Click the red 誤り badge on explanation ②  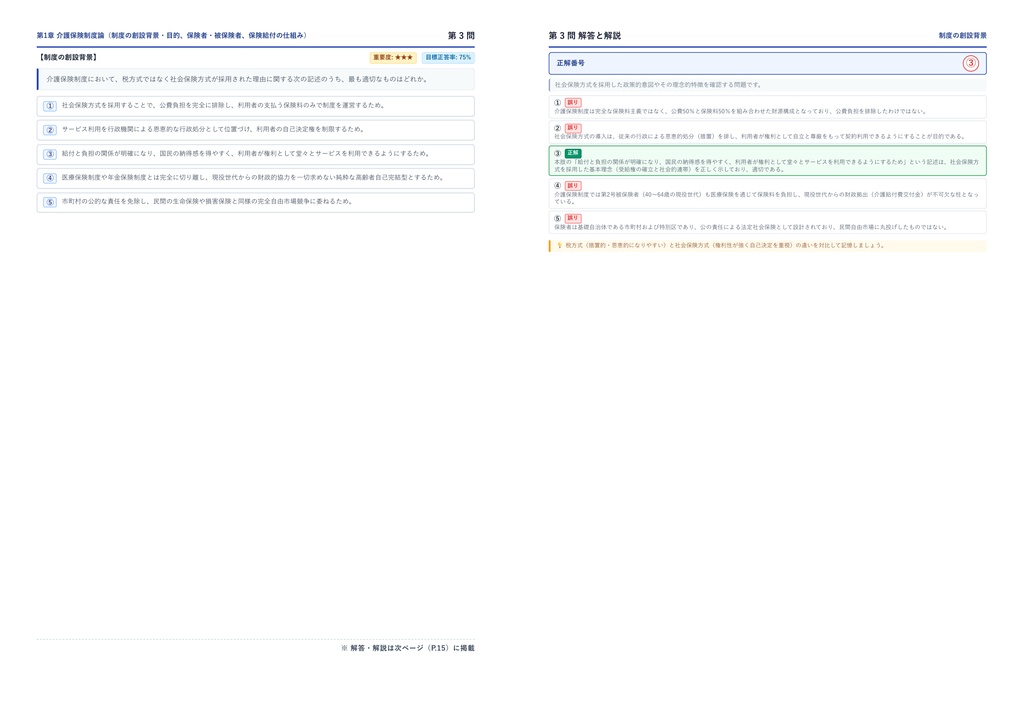coord(573,128)
